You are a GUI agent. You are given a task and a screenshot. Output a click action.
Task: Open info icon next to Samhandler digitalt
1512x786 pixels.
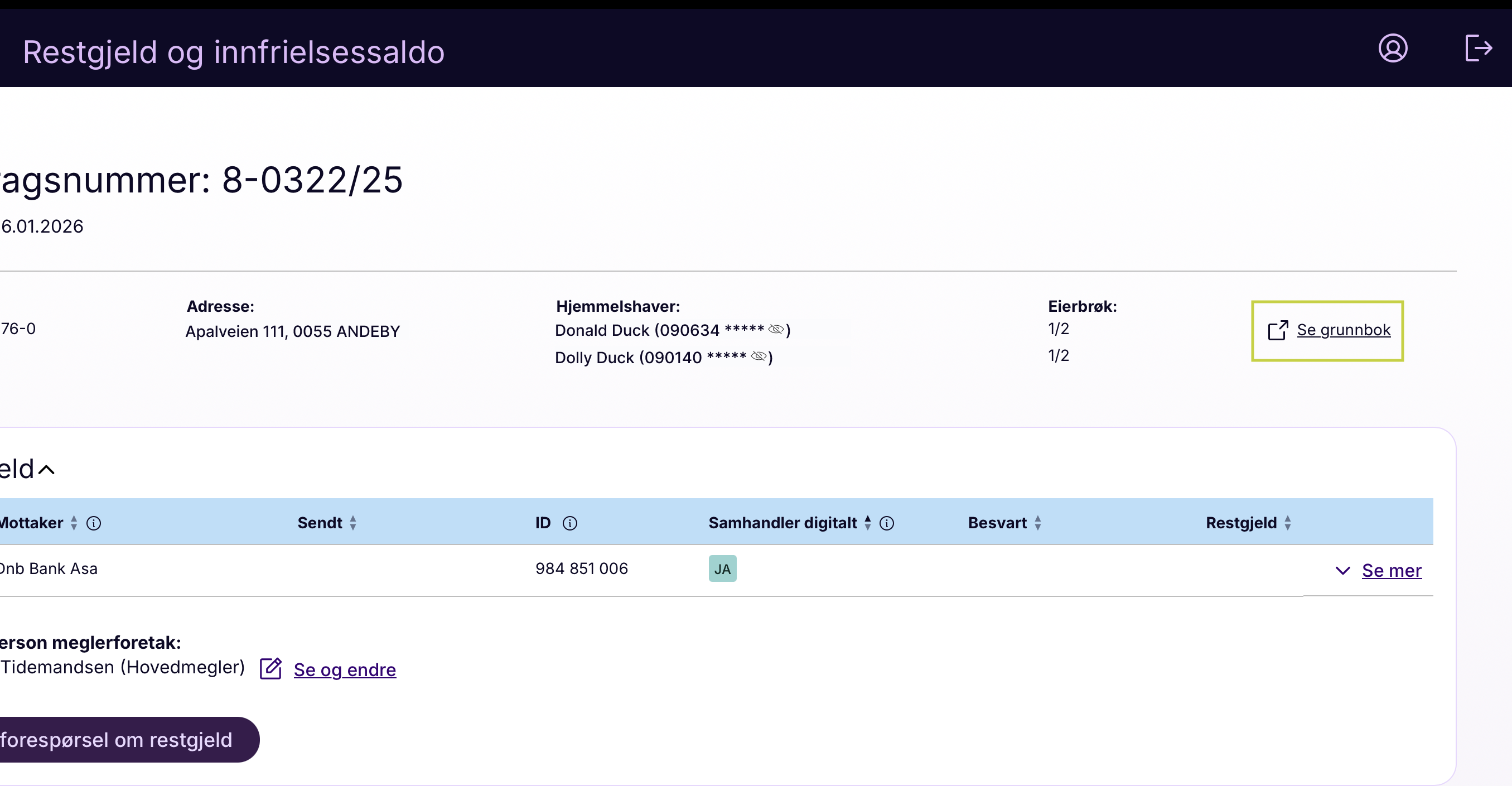tap(886, 523)
